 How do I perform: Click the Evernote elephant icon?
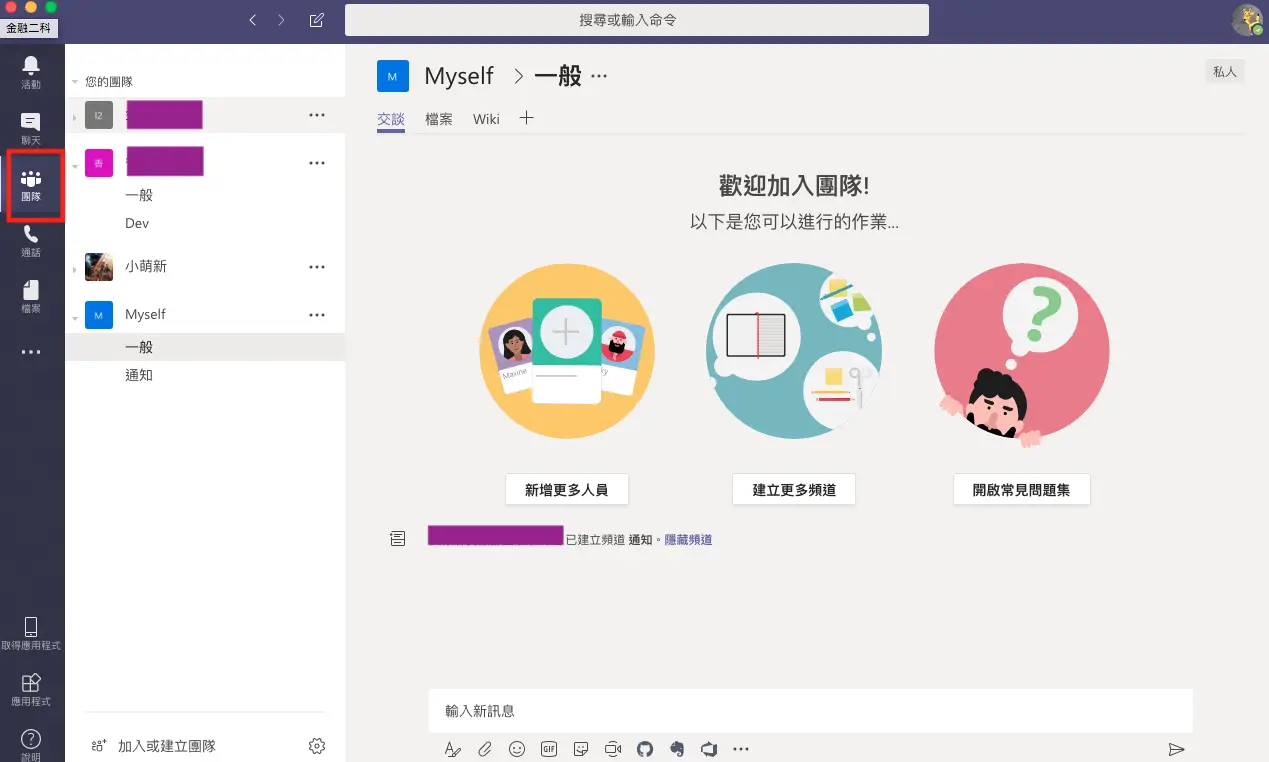(x=676, y=748)
